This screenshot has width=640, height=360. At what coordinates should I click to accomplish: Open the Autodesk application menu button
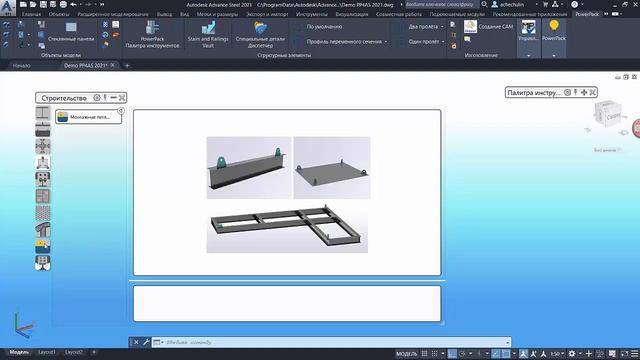pyautogui.click(x=8, y=7)
